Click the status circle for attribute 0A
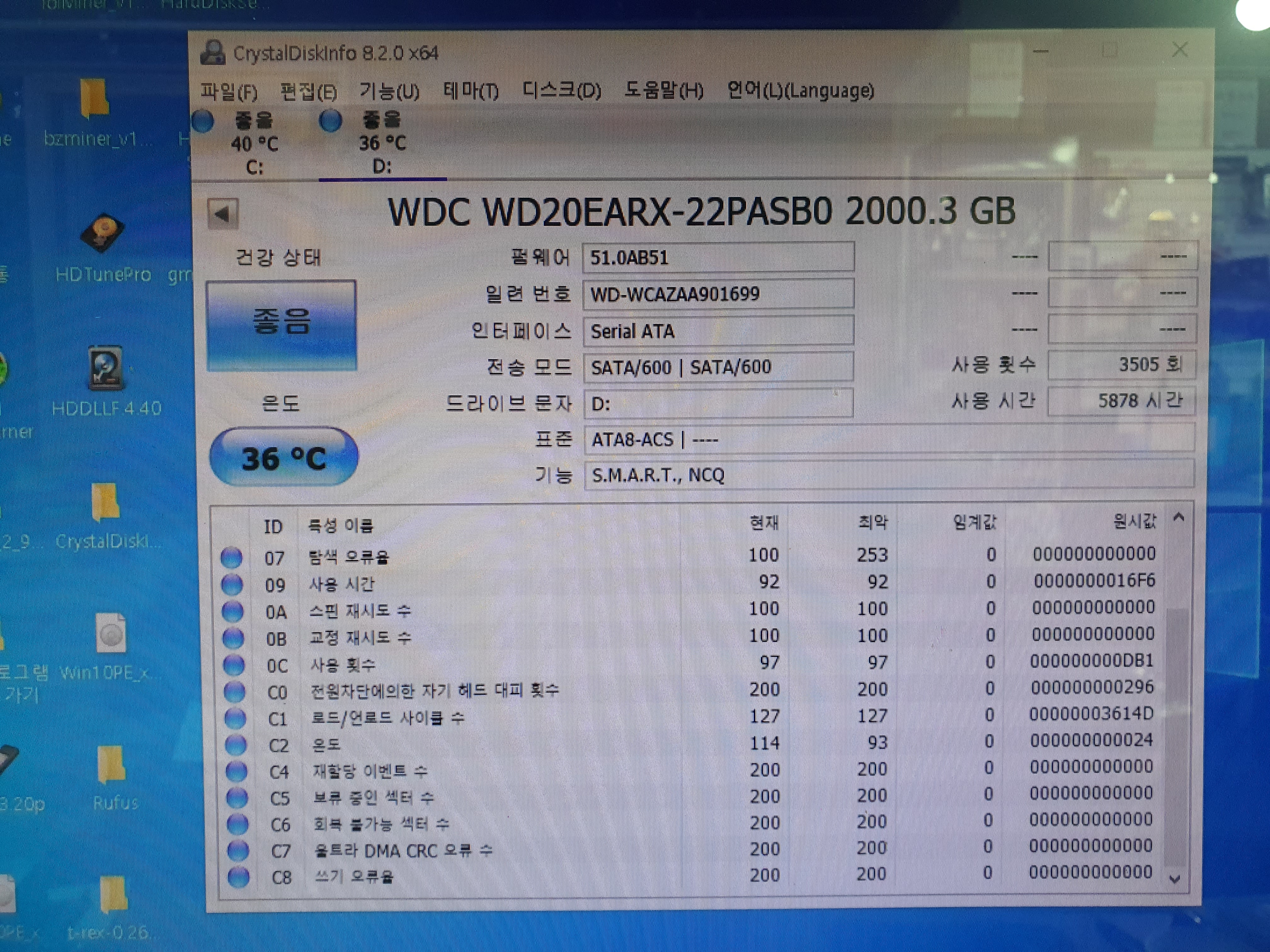Screen dimensions: 1270x952 (233, 612)
